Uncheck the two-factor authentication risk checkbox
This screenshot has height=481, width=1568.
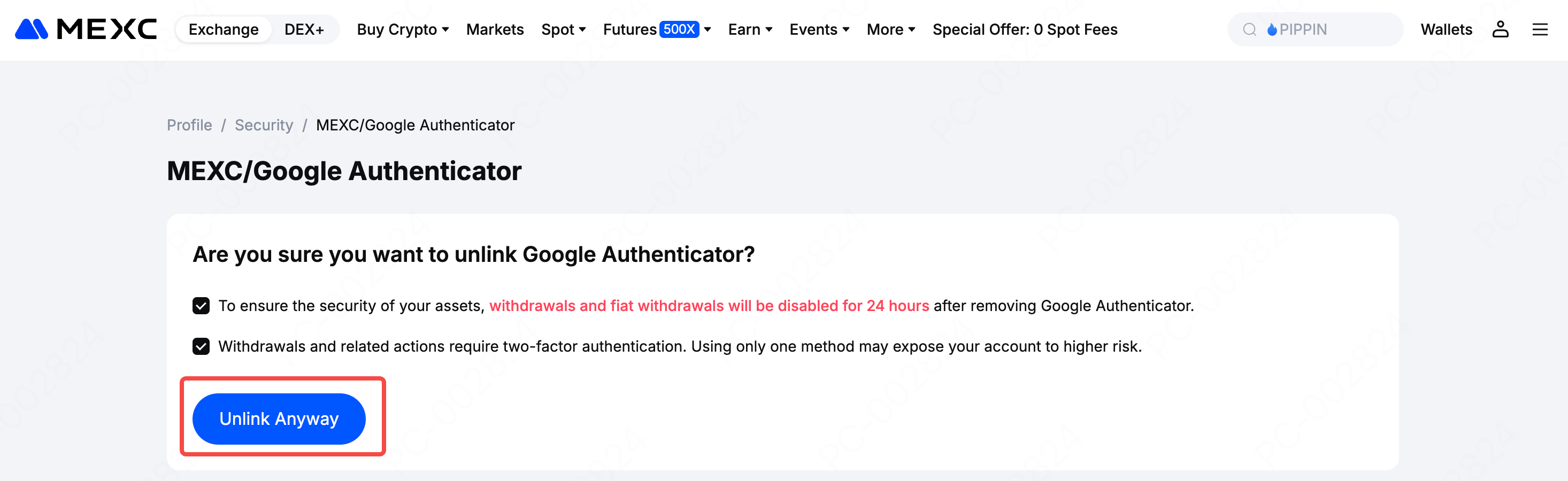[201, 346]
